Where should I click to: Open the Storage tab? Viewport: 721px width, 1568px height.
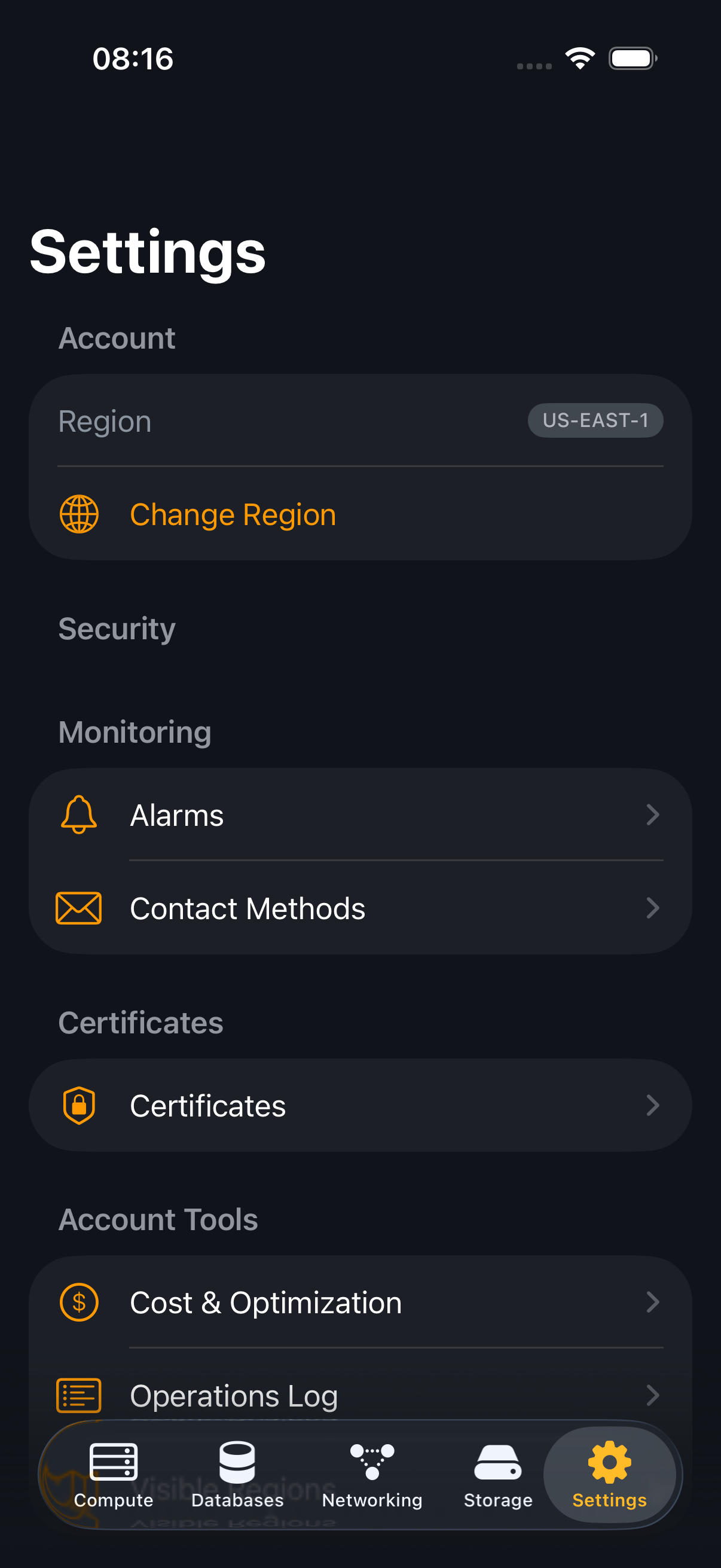point(497,1474)
